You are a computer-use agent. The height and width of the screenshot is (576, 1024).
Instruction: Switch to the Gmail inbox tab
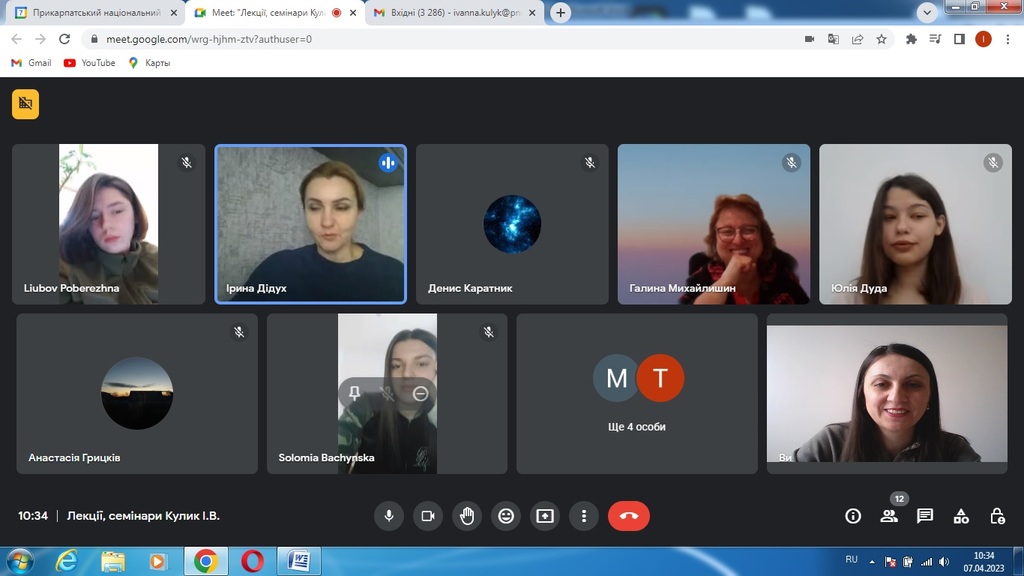coord(450,13)
